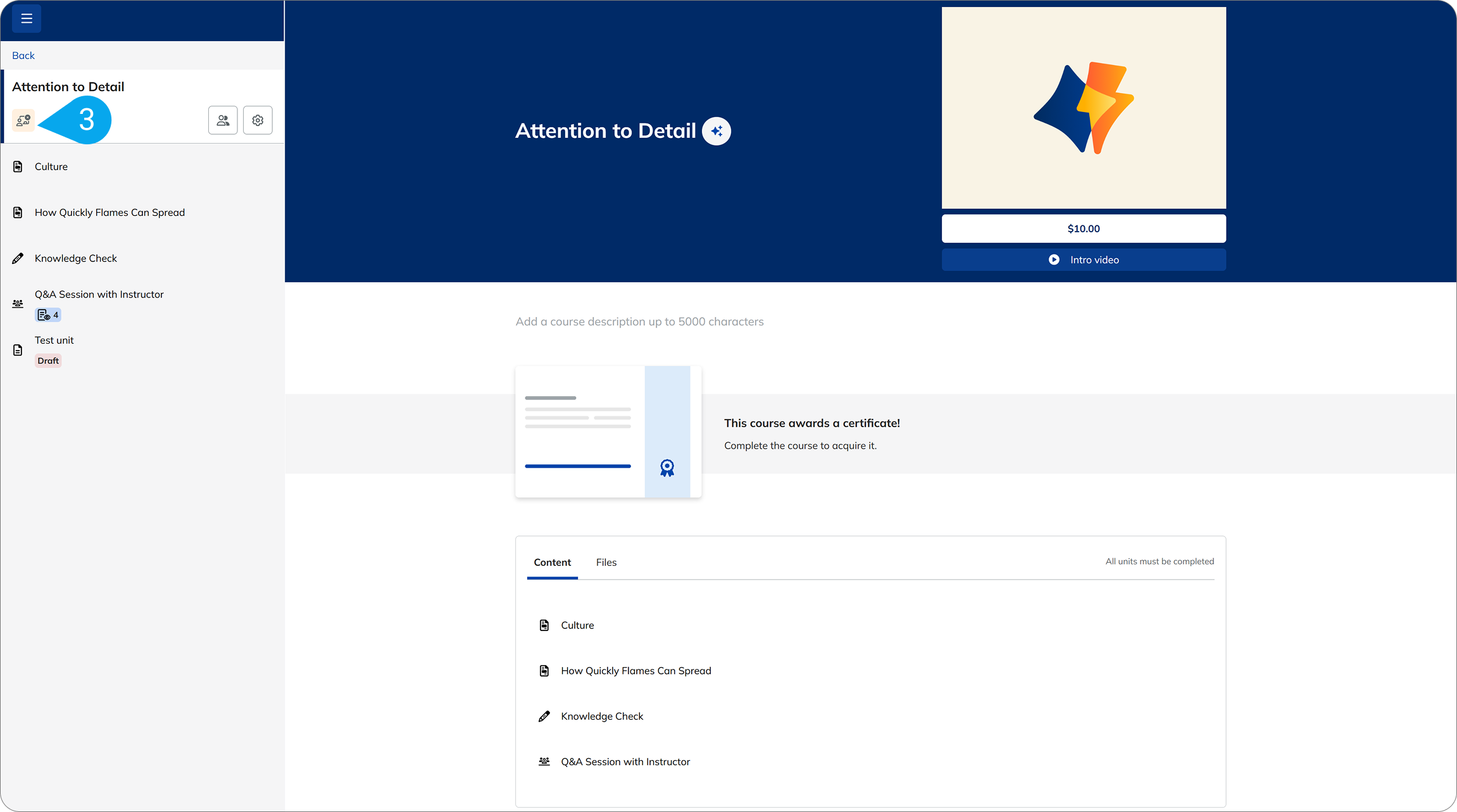Open Knowledge Check in the content list

602,716
